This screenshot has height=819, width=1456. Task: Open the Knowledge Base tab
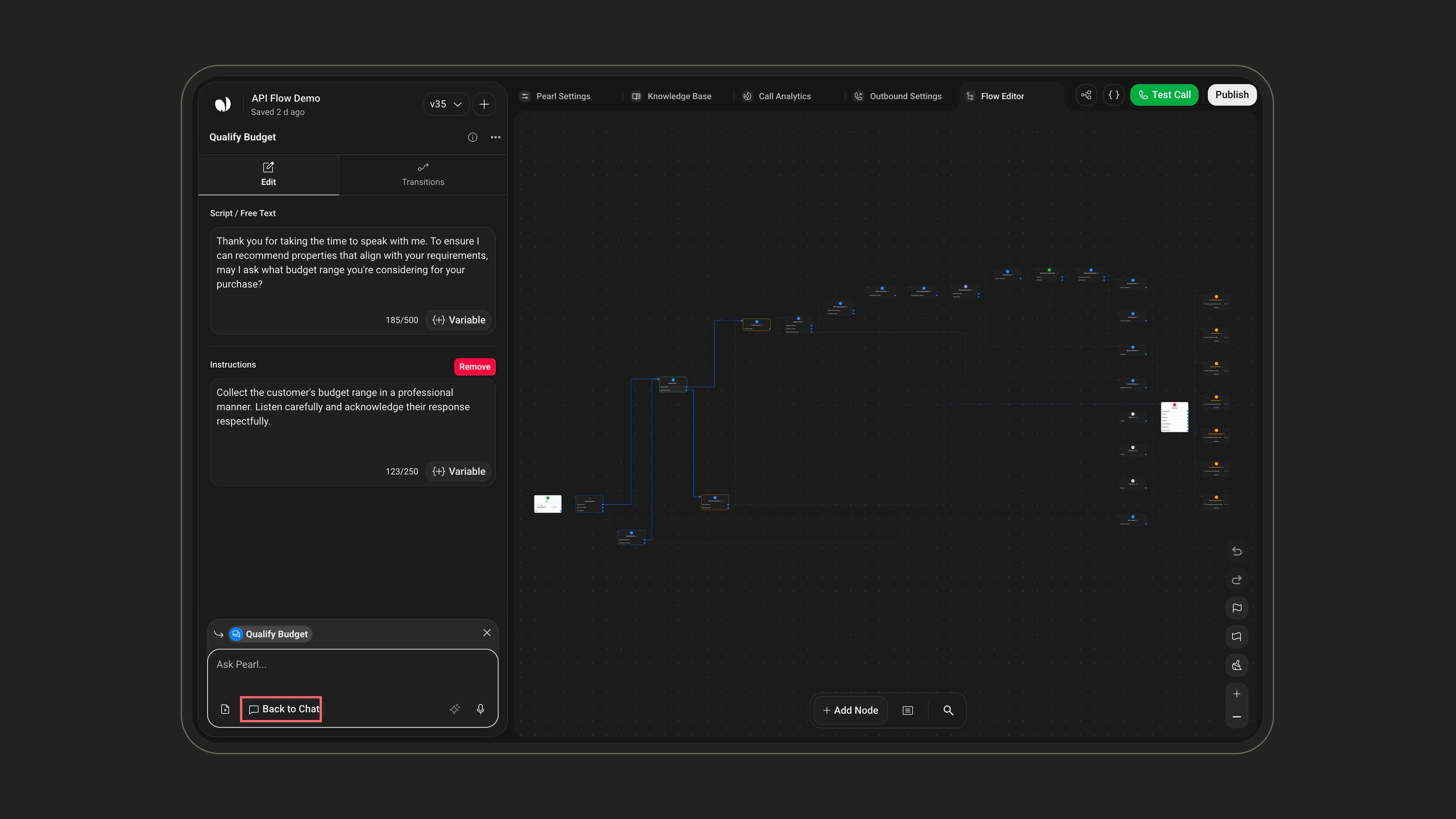point(671,96)
